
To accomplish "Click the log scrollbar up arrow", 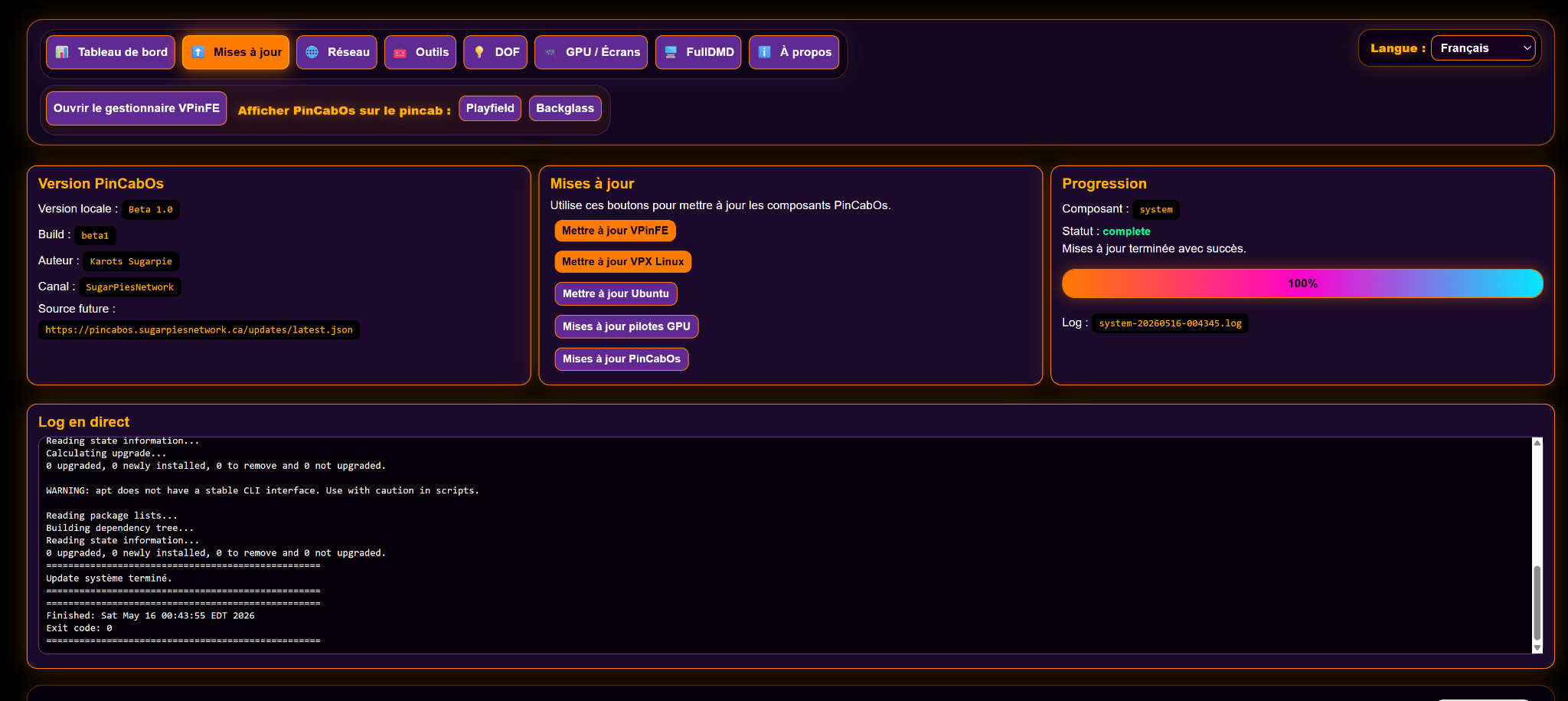I will [1537, 443].
